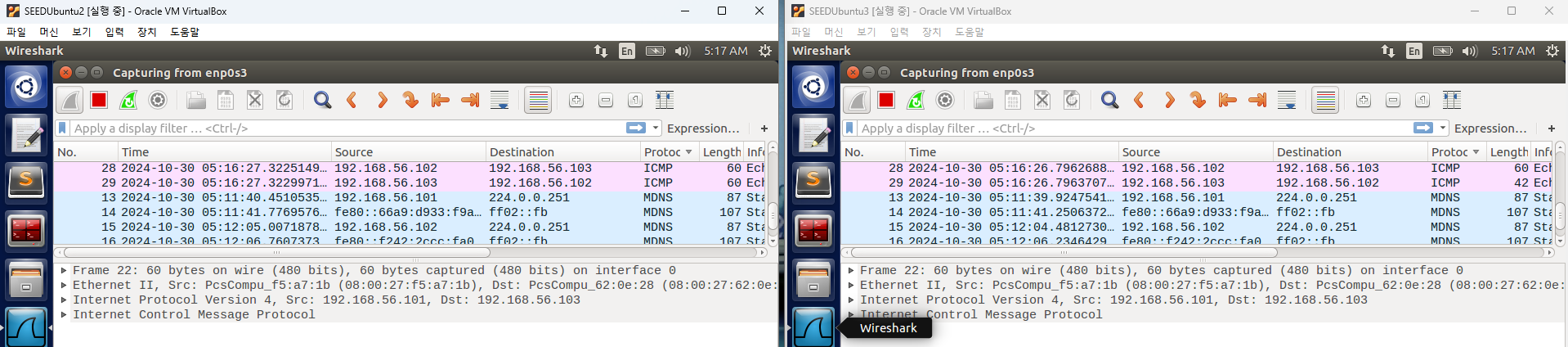Click open capture file icon in SEEDUbuntu2

pos(196,100)
